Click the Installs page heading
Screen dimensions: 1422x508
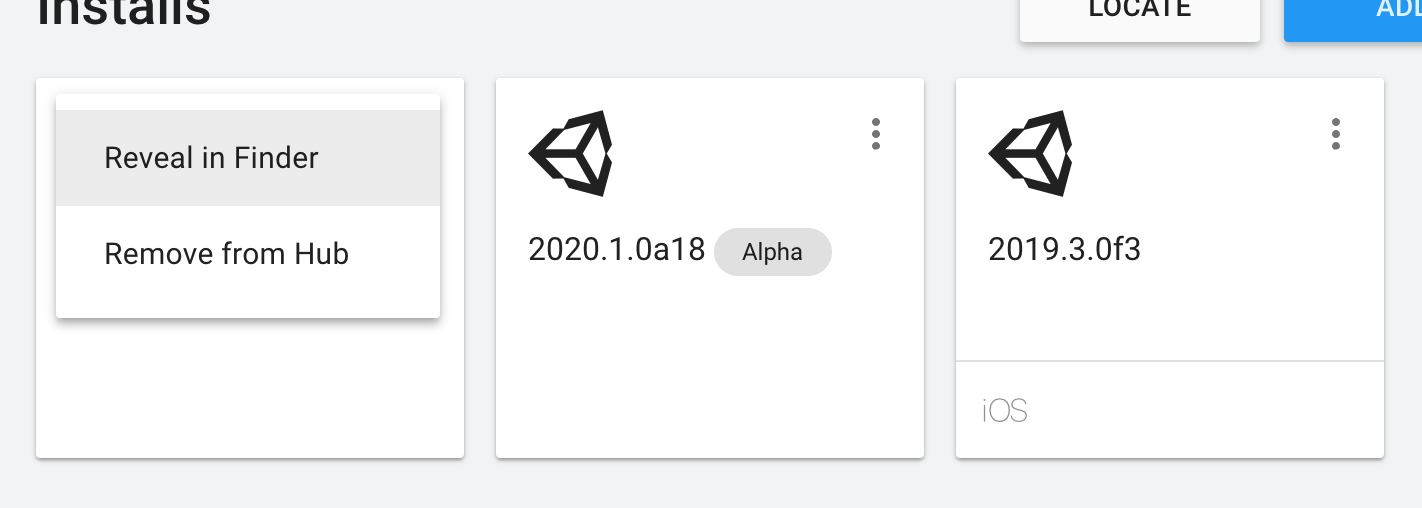pyautogui.click(x=124, y=12)
